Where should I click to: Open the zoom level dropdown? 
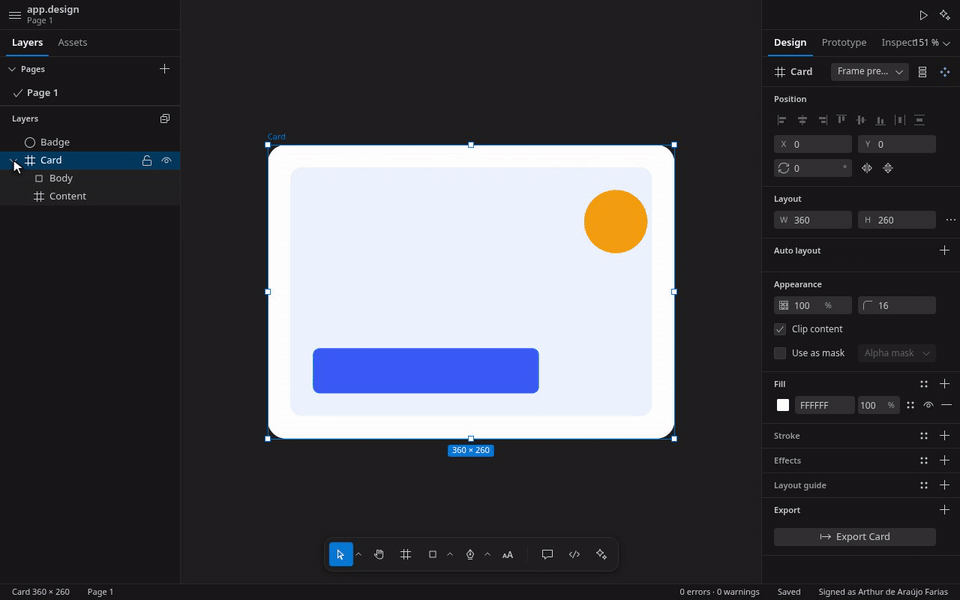pyautogui.click(x=934, y=42)
